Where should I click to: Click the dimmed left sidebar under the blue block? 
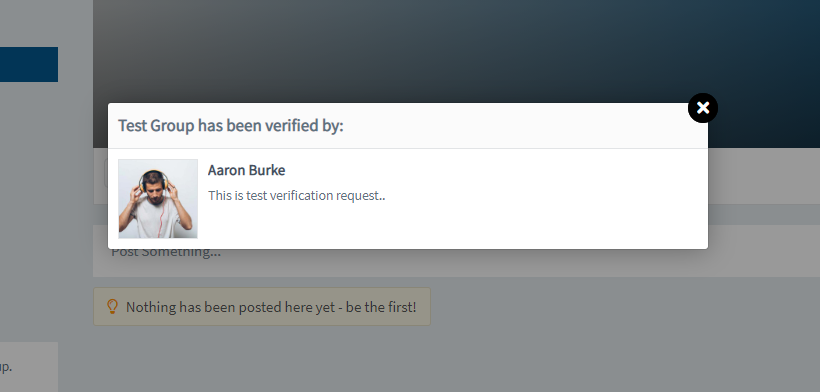click(29, 209)
